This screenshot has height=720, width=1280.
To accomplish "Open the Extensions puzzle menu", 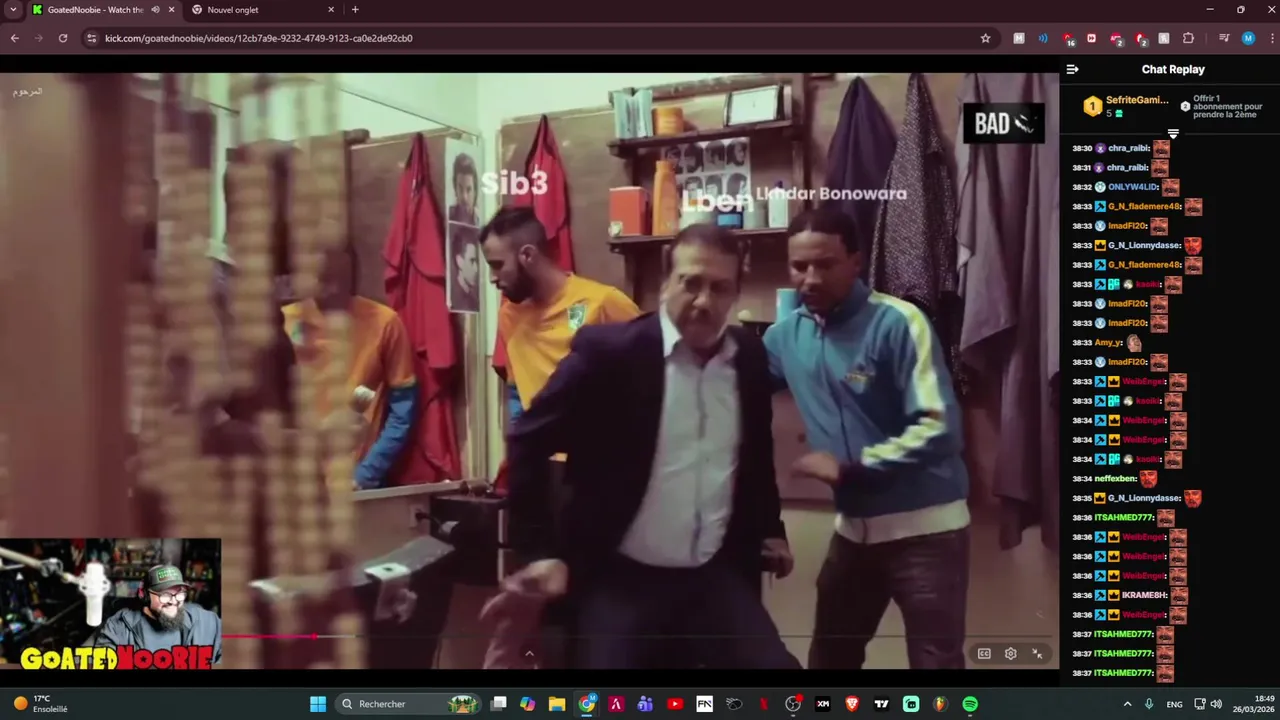I will 1188,38.
